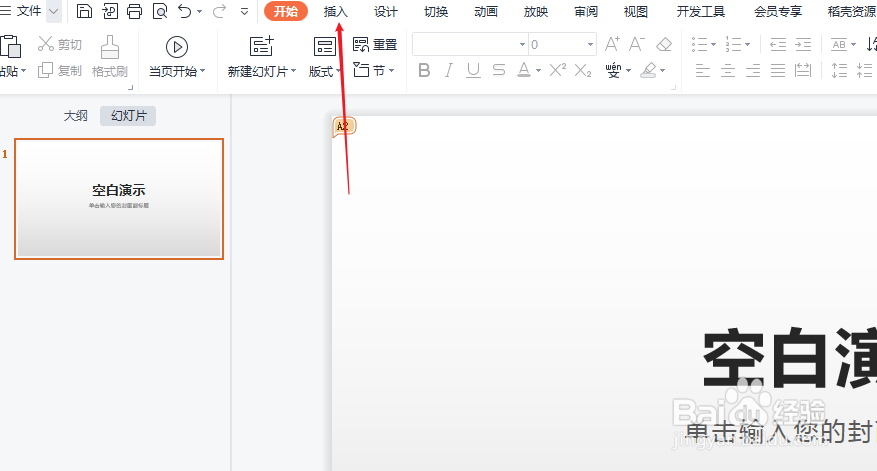Viewport: 877px width, 471px height.
Task: Click the clear formatting eraser icon
Action: point(664,44)
